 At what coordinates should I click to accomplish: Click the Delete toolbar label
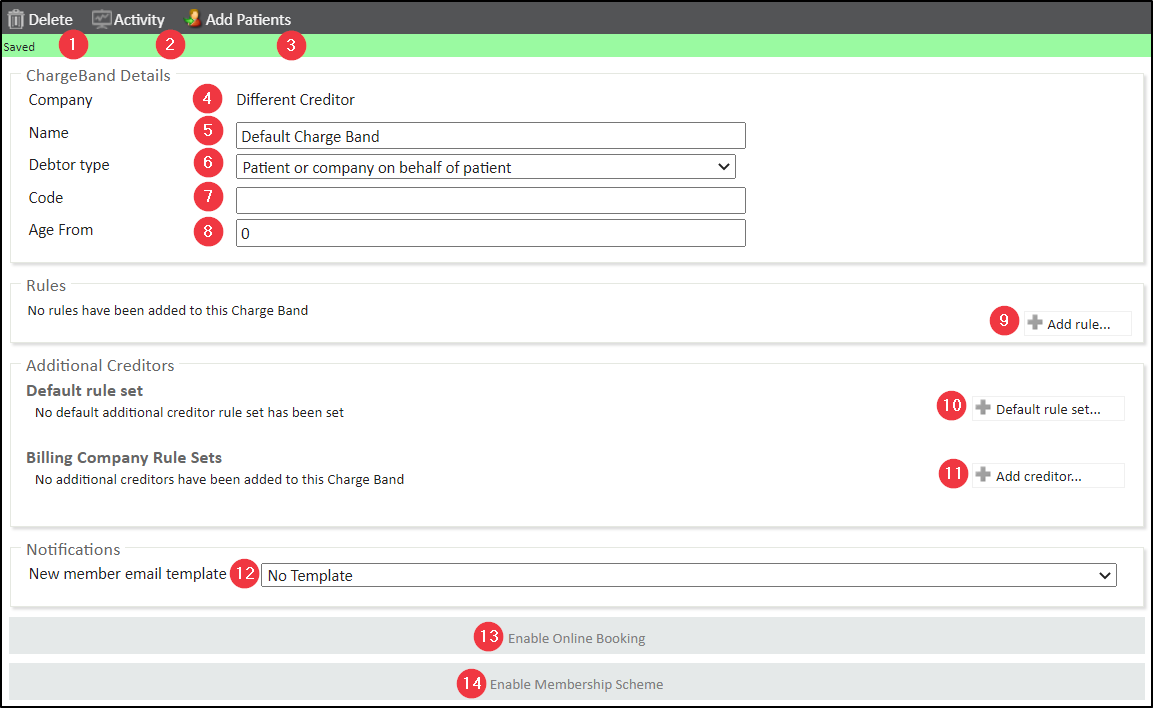(50, 20)
